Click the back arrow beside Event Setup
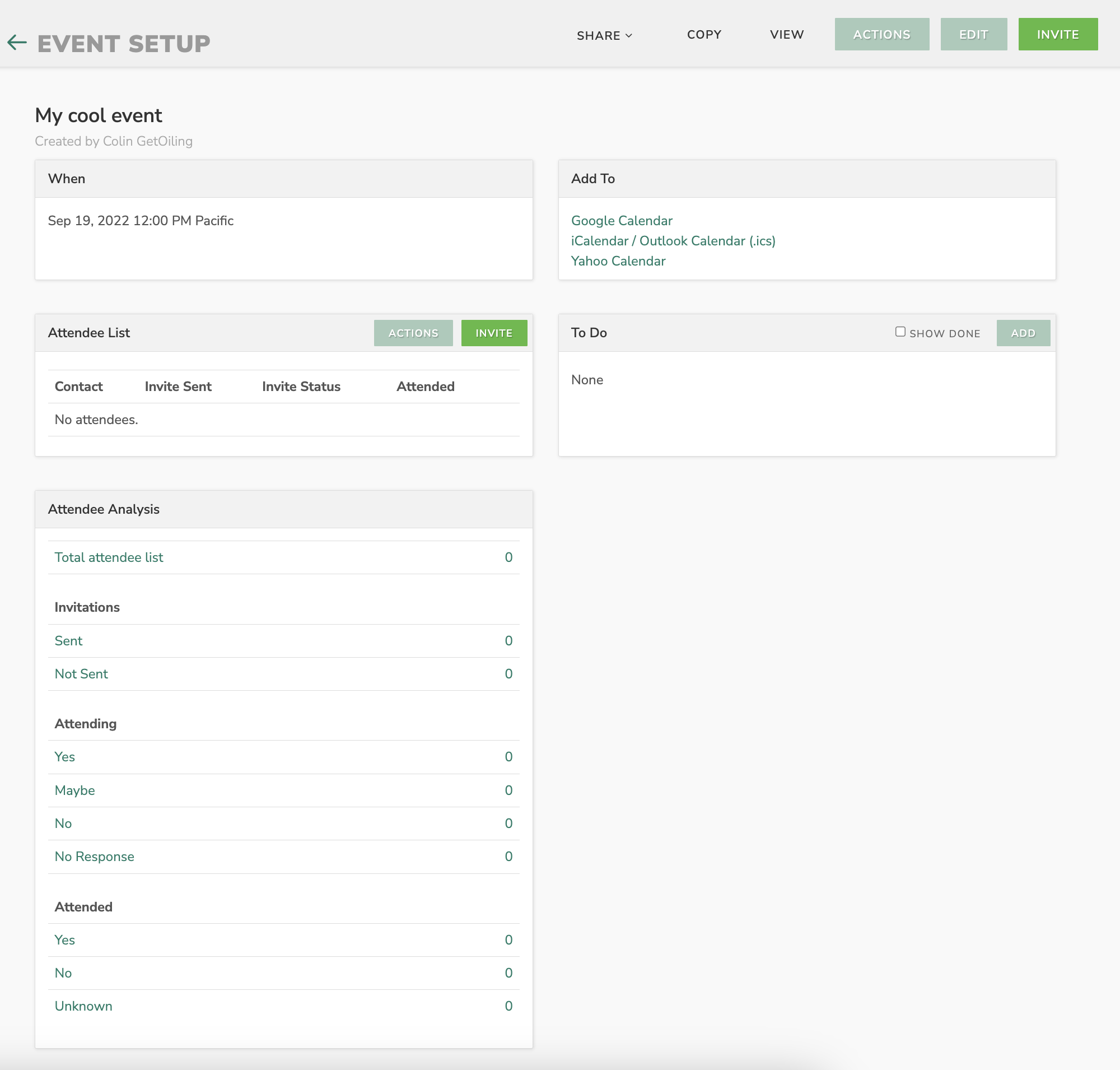This screenshot has width=1120, height=1070. click(17, 42)
